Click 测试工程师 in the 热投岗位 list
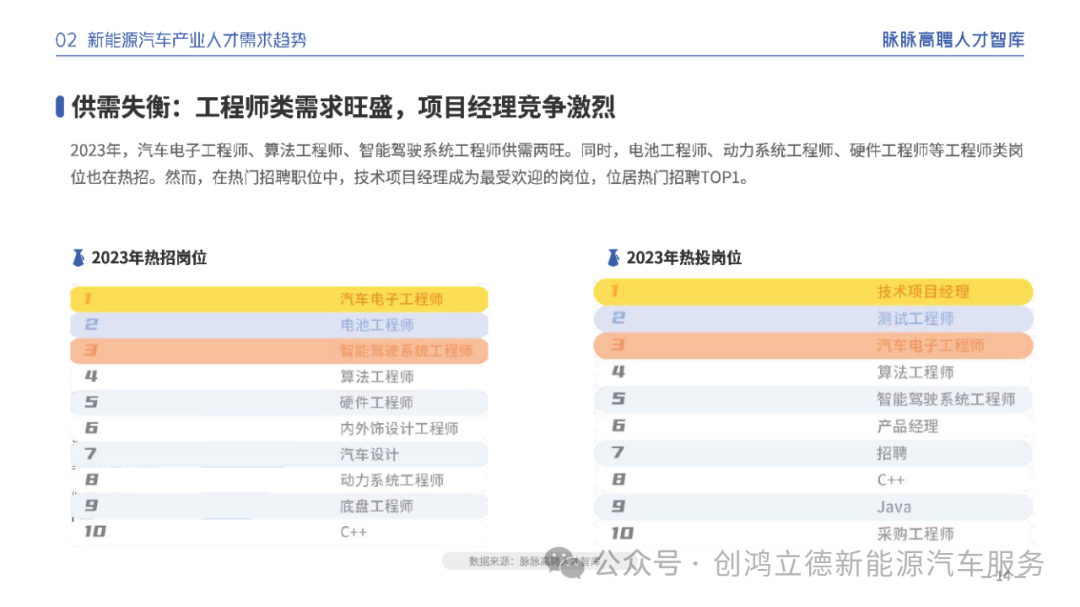The width and height of the screenshot is (1080, 607). 915,318
